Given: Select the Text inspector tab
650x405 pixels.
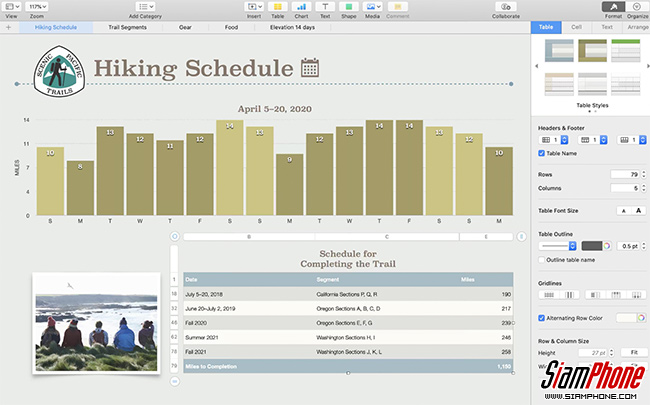Looking at the screenshot, I should (607, 27).
